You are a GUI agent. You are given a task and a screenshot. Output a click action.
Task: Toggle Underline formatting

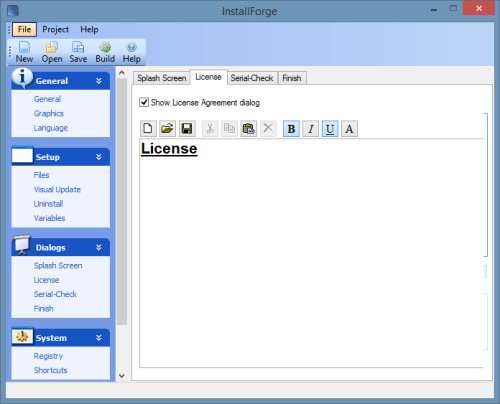coord(330,129)
